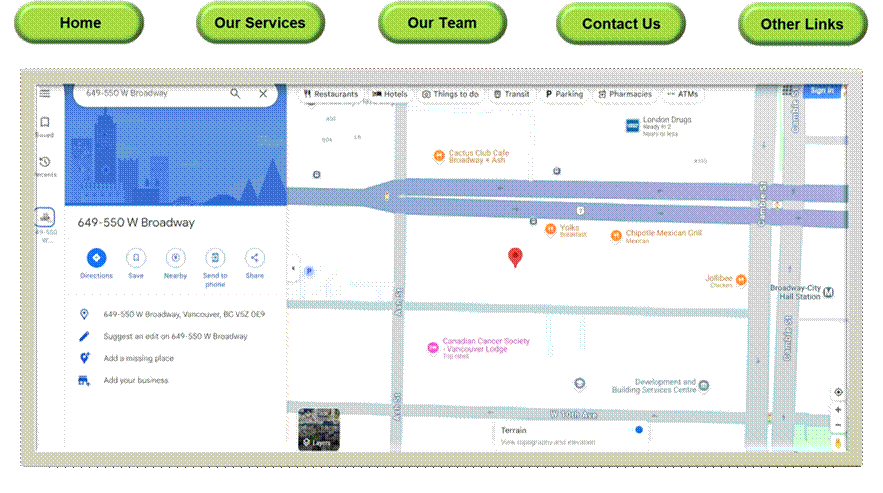
Task: Open the Contact Us navigation tab
Action: (621, 24)
